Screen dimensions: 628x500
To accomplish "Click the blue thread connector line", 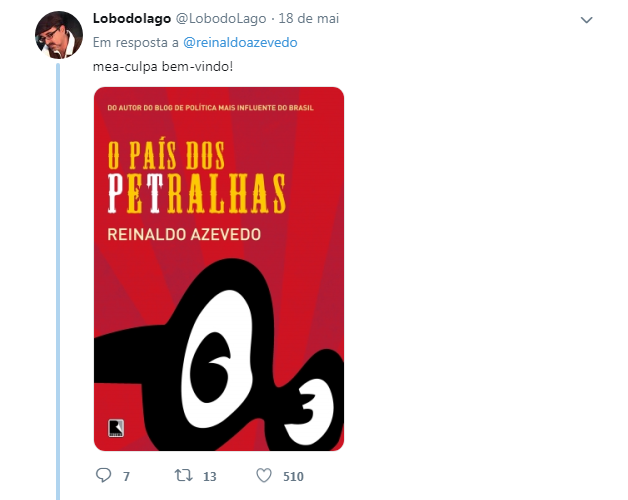I will pos(58,282).
